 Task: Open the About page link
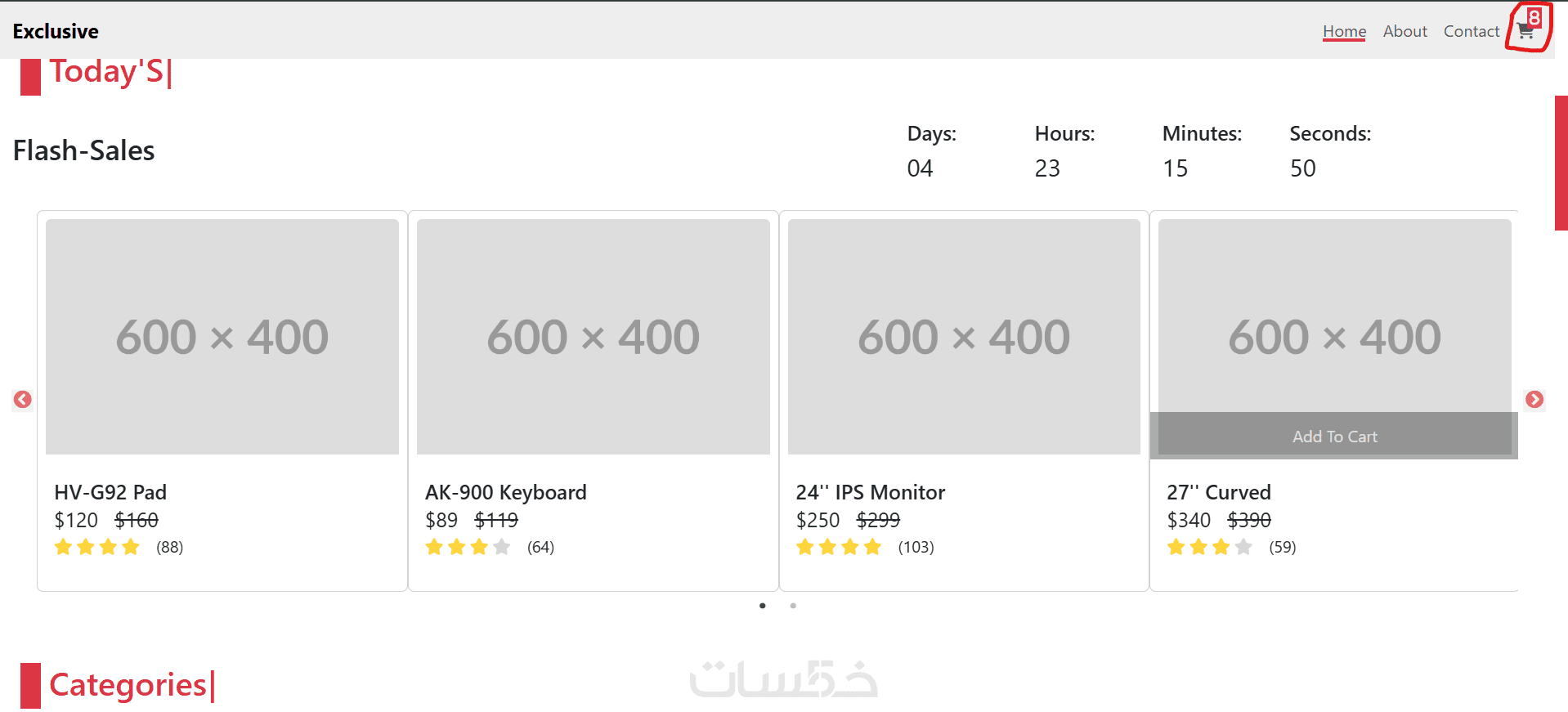pyautogui.click(x=1404, y=31)
